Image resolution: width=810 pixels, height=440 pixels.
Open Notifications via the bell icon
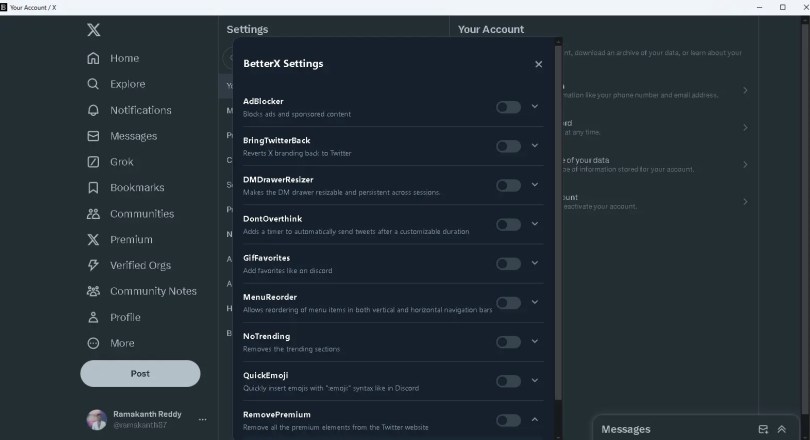[x=93, y=110]
